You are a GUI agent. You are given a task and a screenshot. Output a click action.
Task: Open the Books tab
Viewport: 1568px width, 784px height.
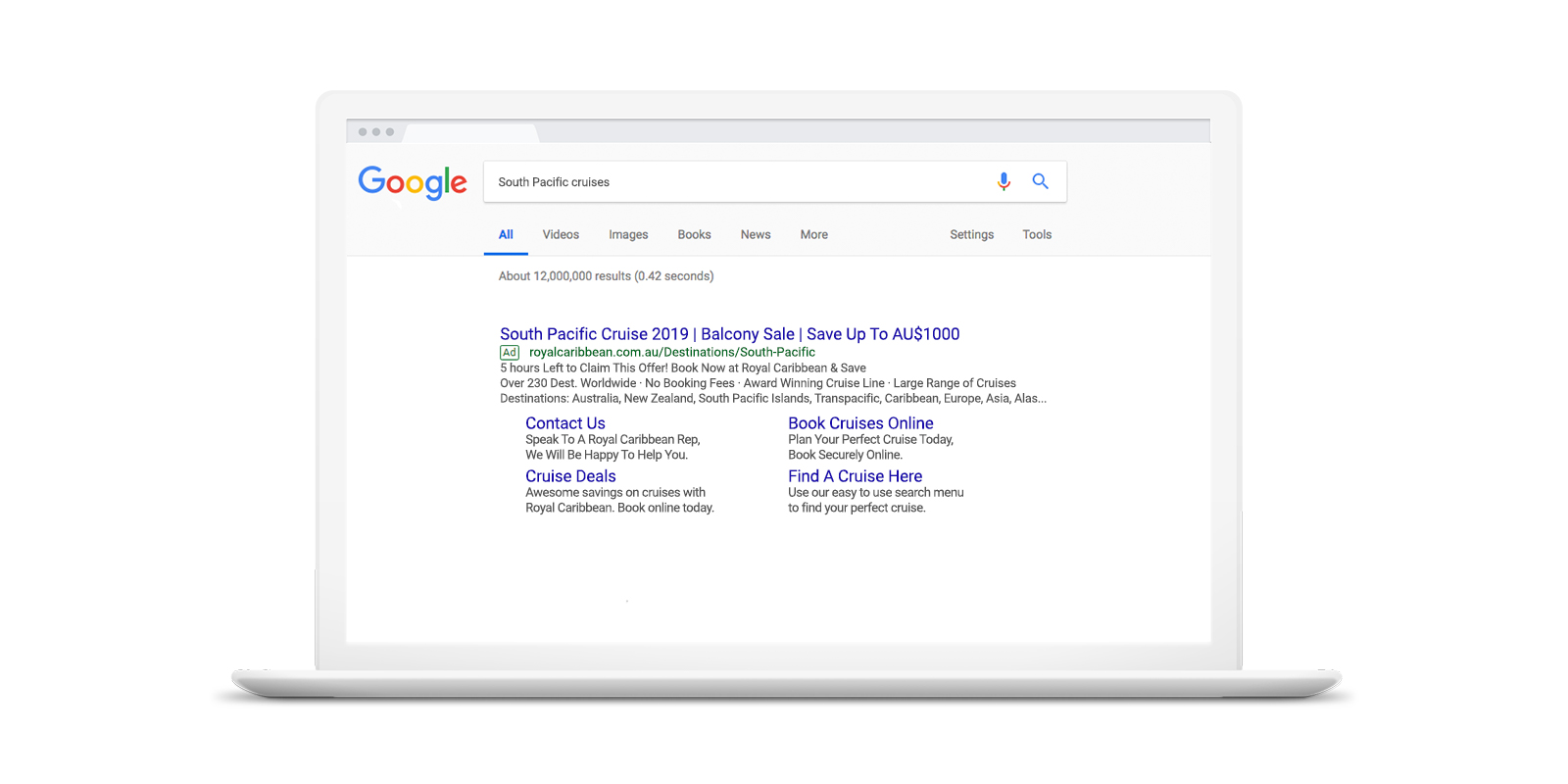pyautogui.click(x=694, y=235)
